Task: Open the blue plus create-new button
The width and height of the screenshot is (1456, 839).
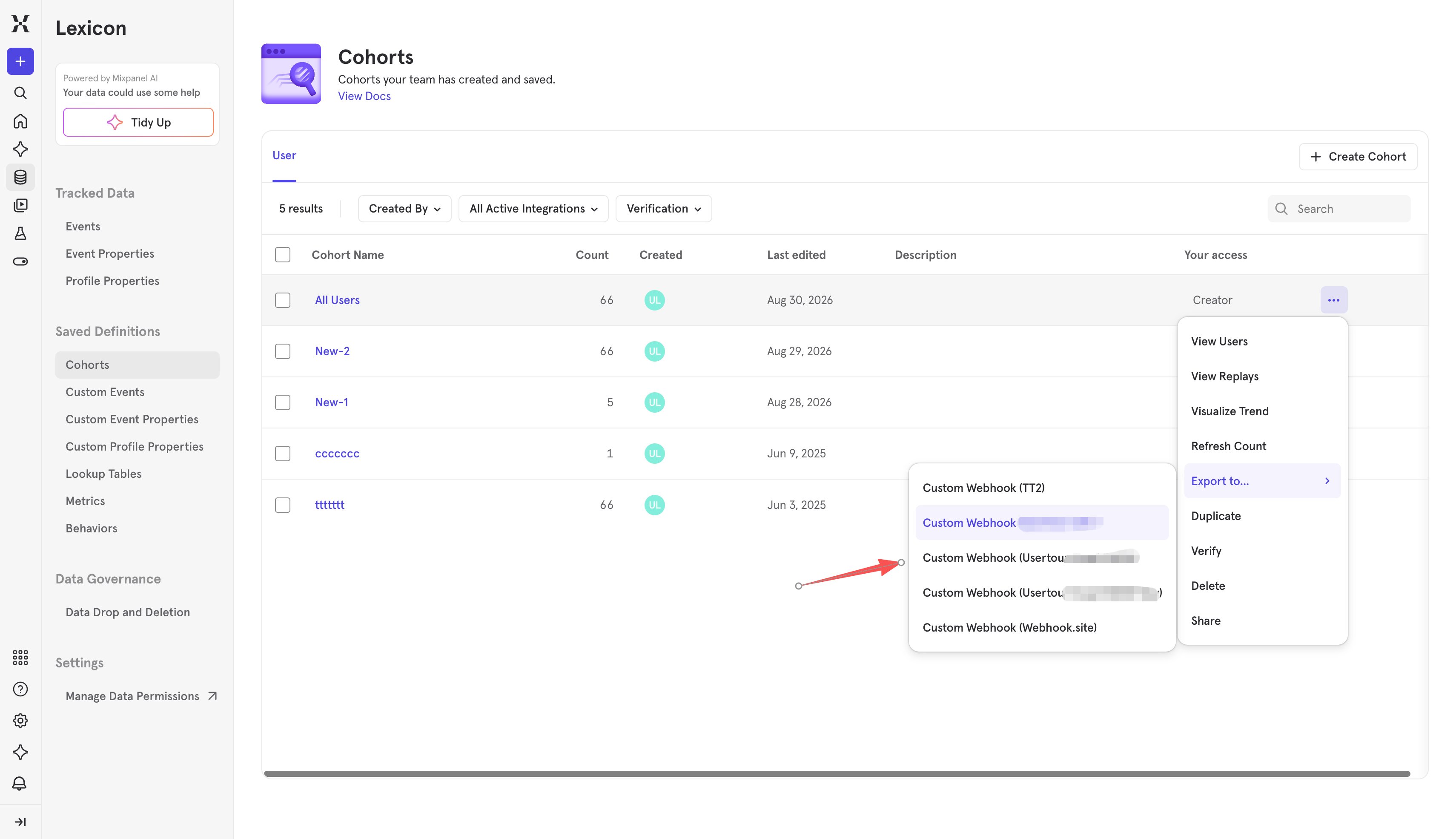Action: pyautogui.click(x=20, y=61)
